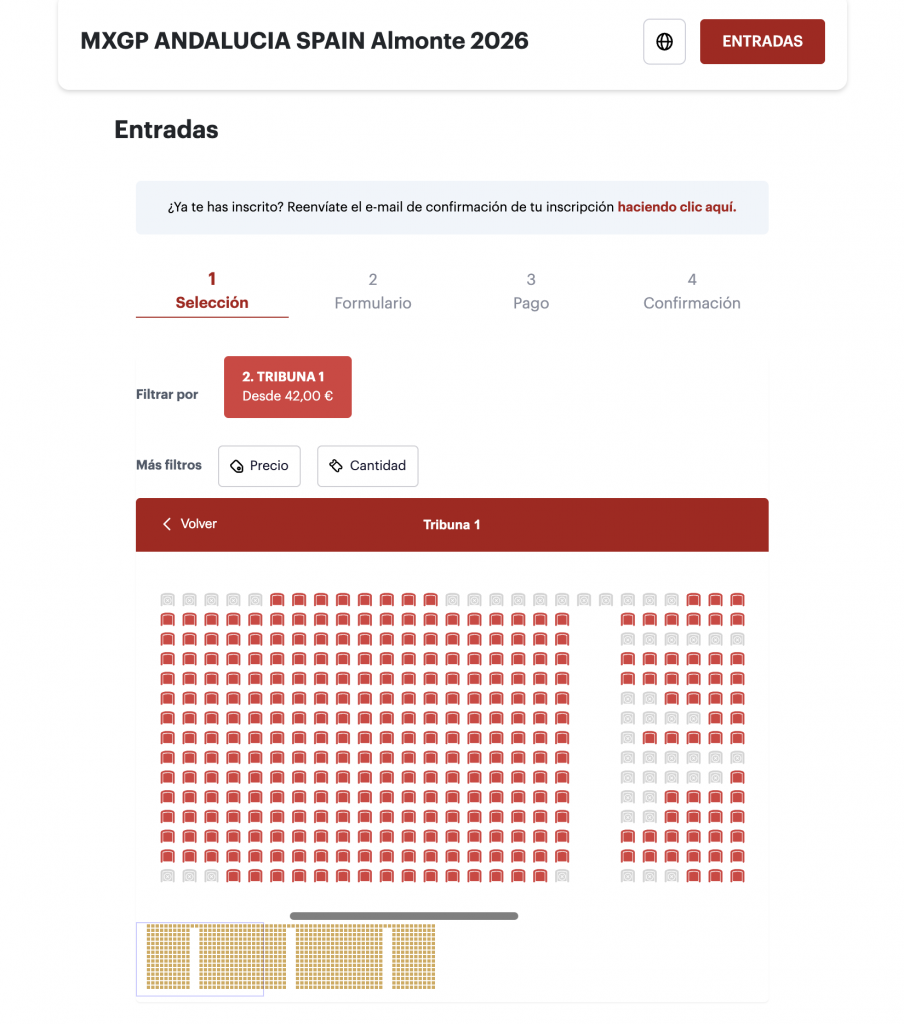Toggle the 2. TRIBUNA 1 filter chip

[x=288, y=387]
